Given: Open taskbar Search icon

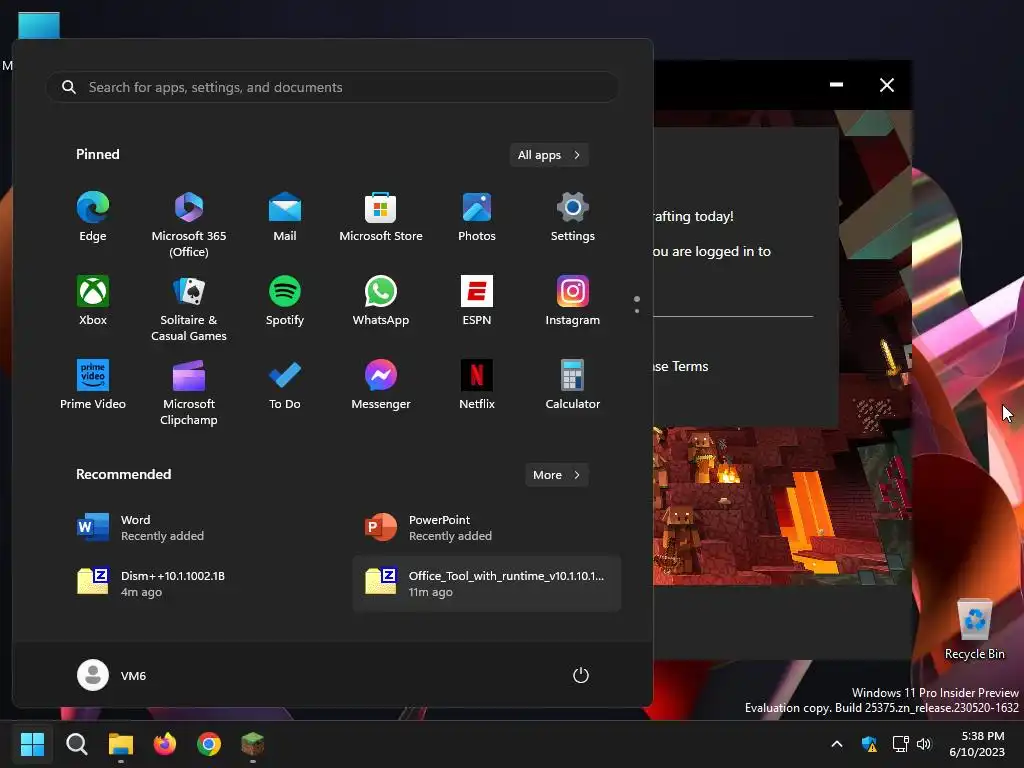Looking at the screenshot, I should pyautogui.click(x=76, y=744).
